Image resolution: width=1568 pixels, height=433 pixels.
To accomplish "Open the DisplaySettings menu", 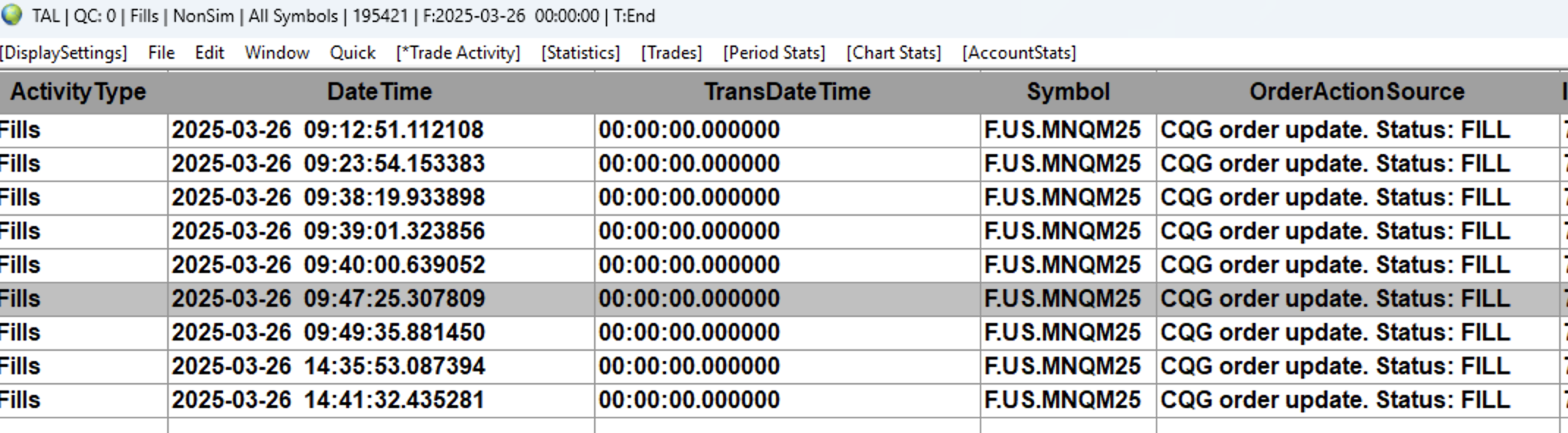I will [x=64, y=53].
